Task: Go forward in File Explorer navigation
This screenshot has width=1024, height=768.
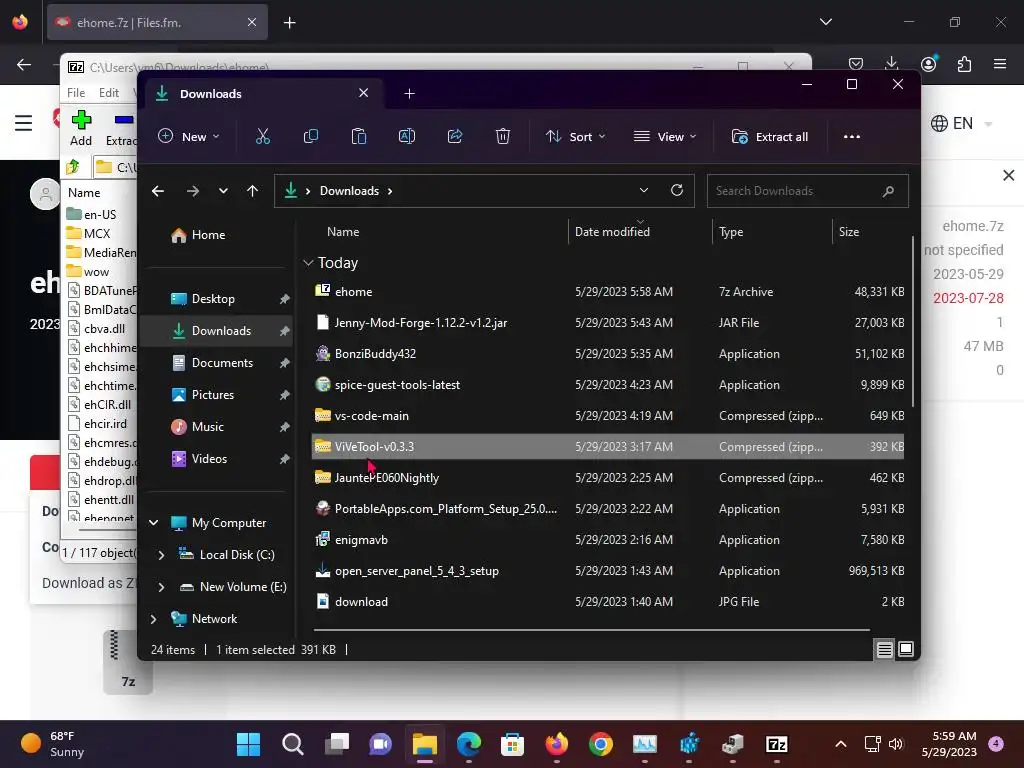Action: click(x=193, y=191)
